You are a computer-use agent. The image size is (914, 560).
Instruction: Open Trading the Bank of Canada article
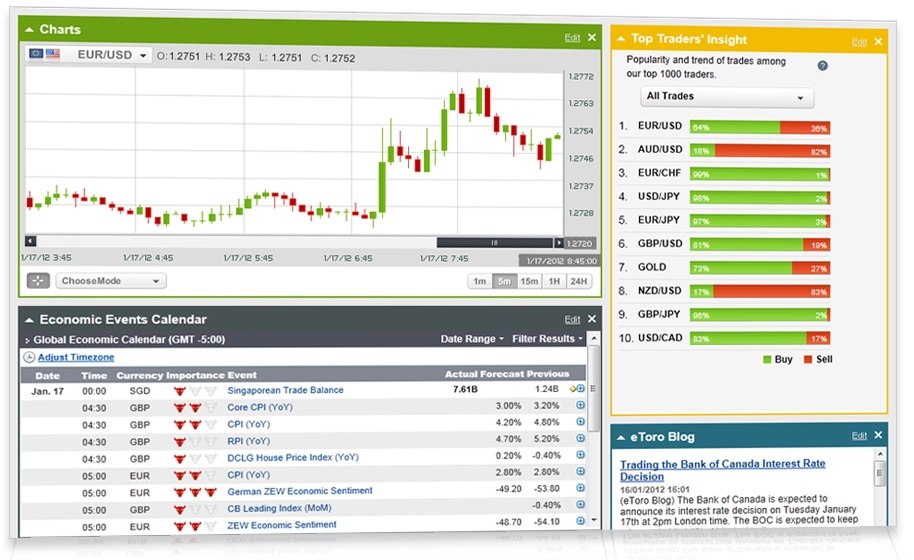point(723,470)
